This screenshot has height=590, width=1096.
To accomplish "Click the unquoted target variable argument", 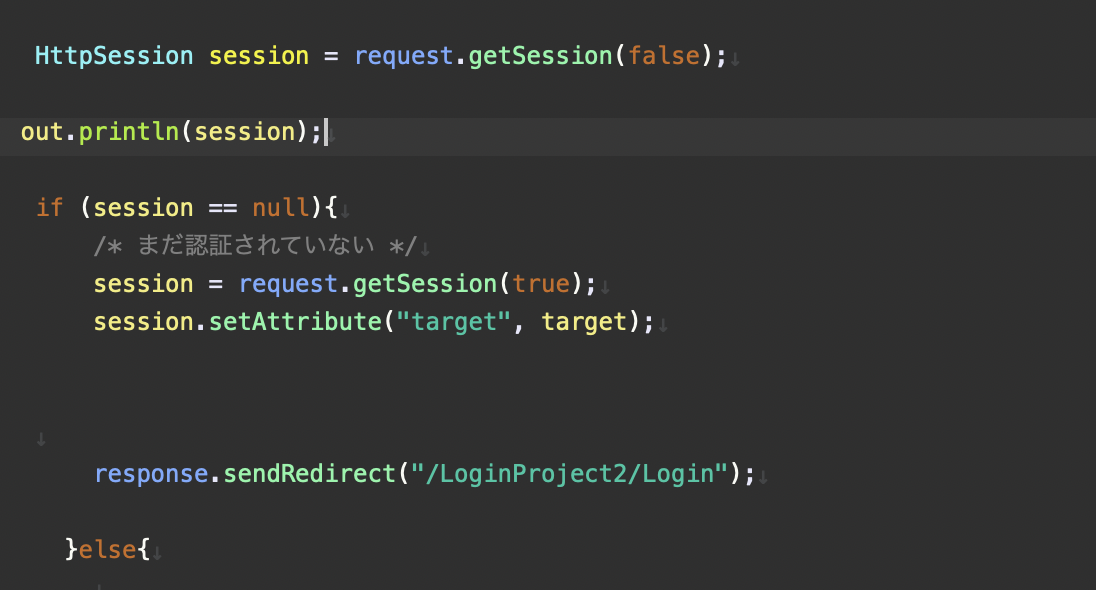I will pos(584,322).
